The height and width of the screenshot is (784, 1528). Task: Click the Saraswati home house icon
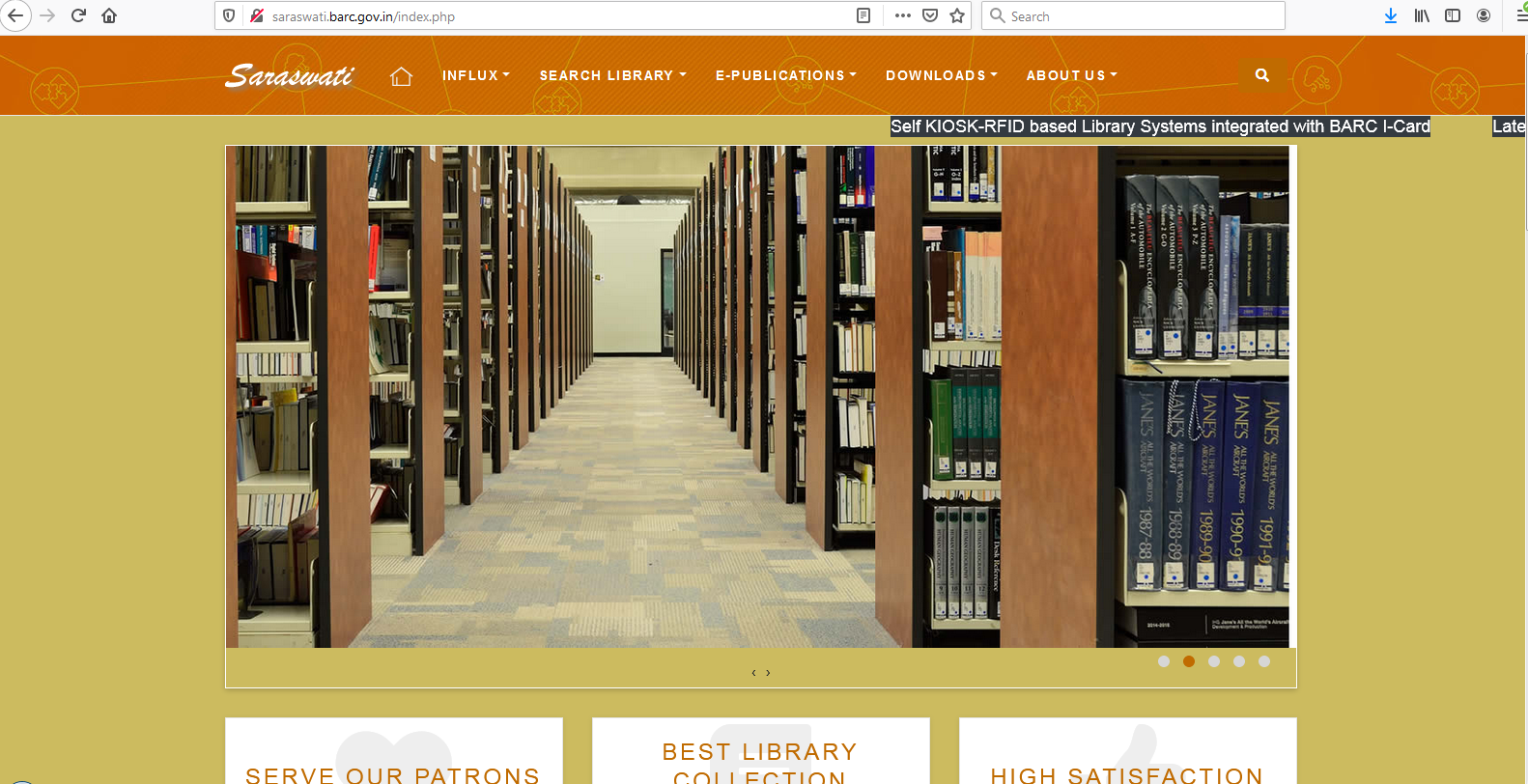(x=401, y=76)
